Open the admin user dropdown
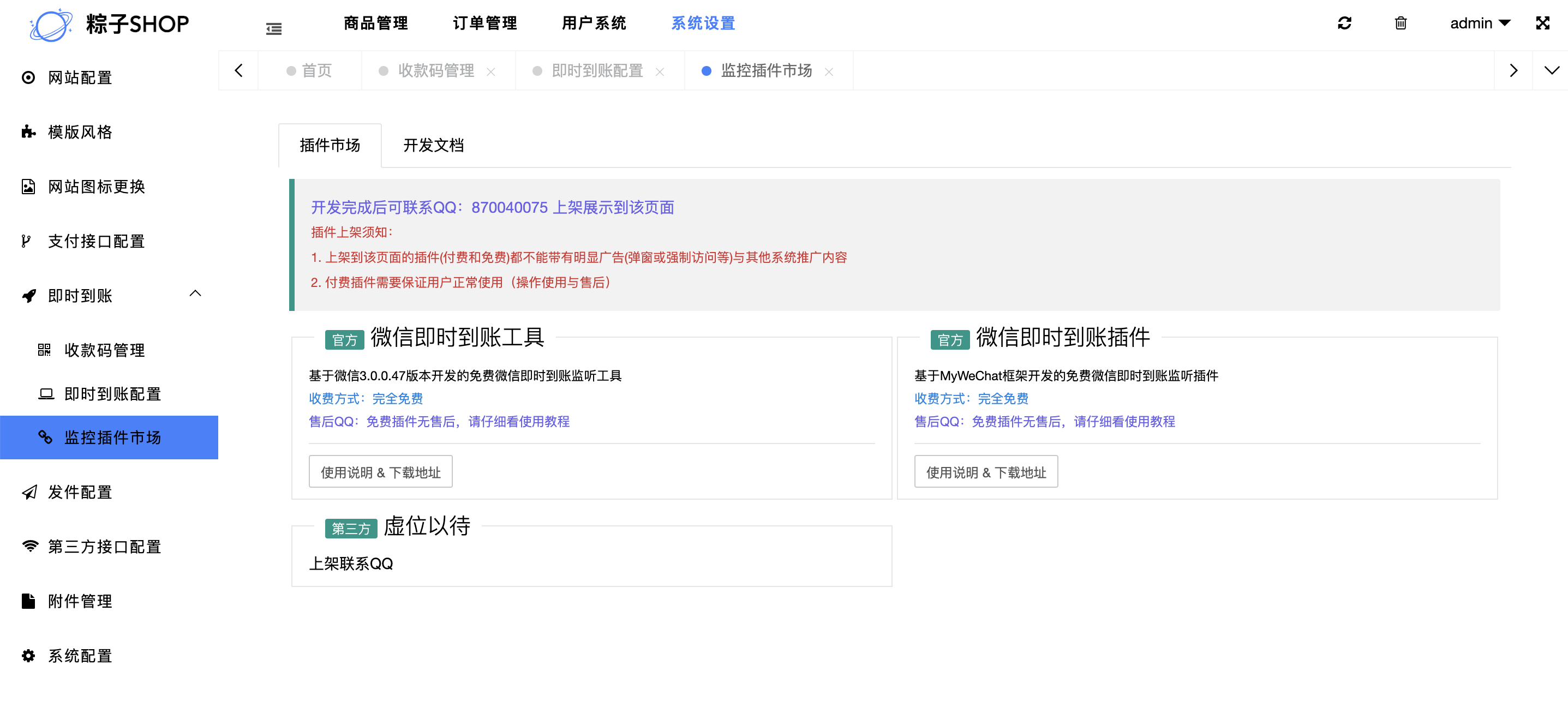The height and width of the screenshot is (719, 1568). coord(1480,23)
